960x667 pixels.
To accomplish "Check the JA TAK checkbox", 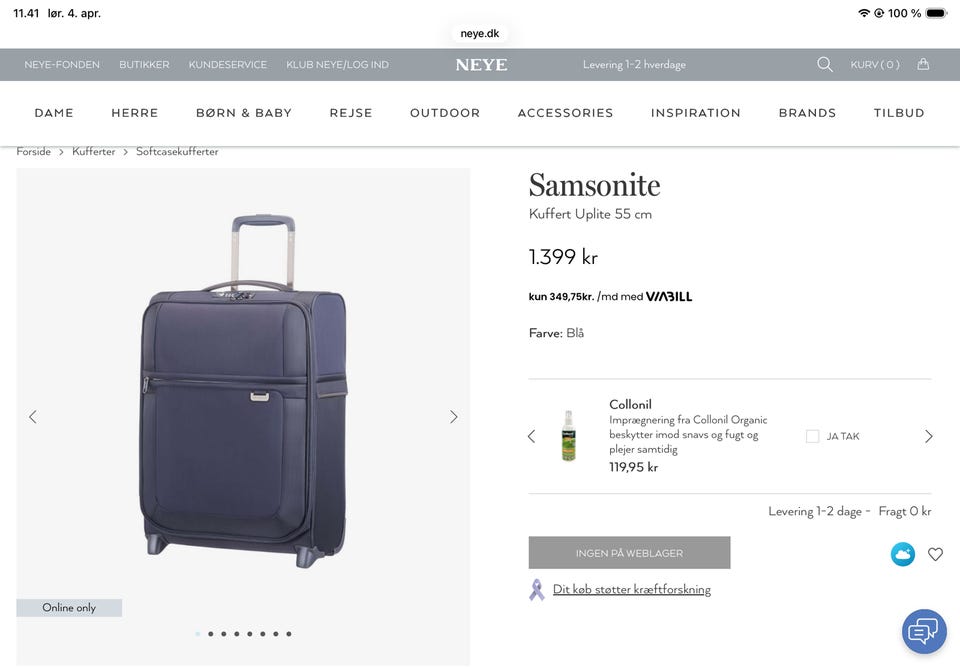I will [x=812, y=436].
